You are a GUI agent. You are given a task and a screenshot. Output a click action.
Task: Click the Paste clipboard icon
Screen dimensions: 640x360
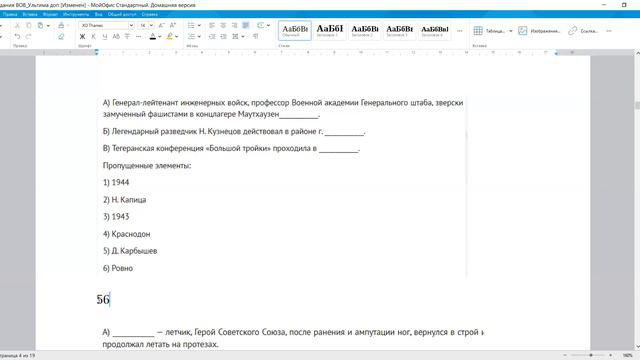click(40, 25)
